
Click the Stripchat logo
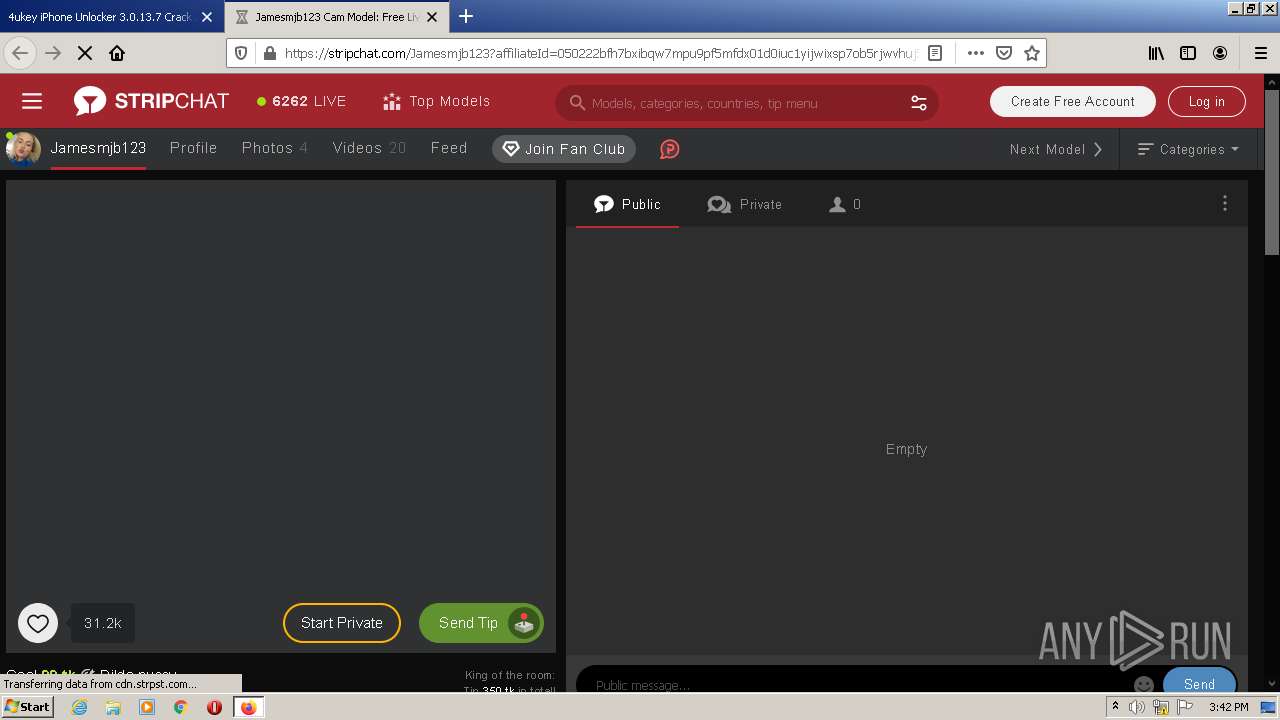(151, 101)
